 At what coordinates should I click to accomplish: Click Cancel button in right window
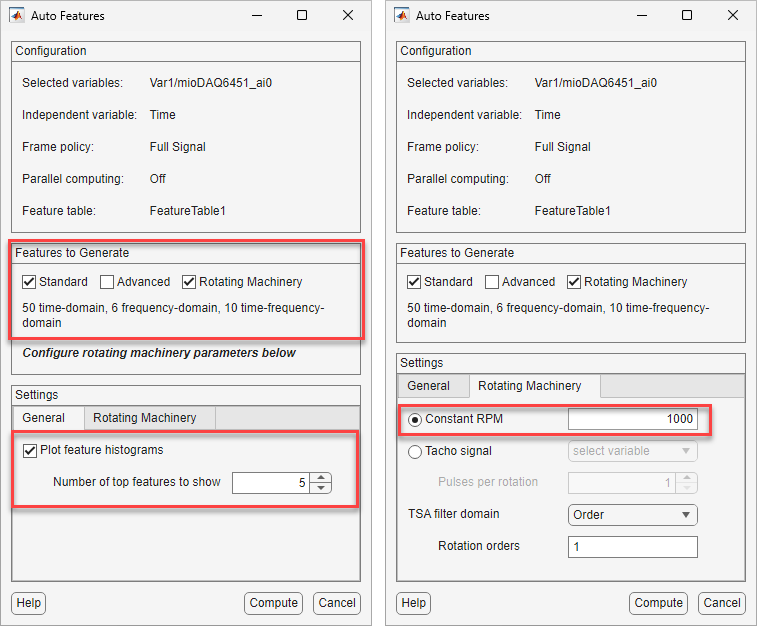click(x=721, y=603)
